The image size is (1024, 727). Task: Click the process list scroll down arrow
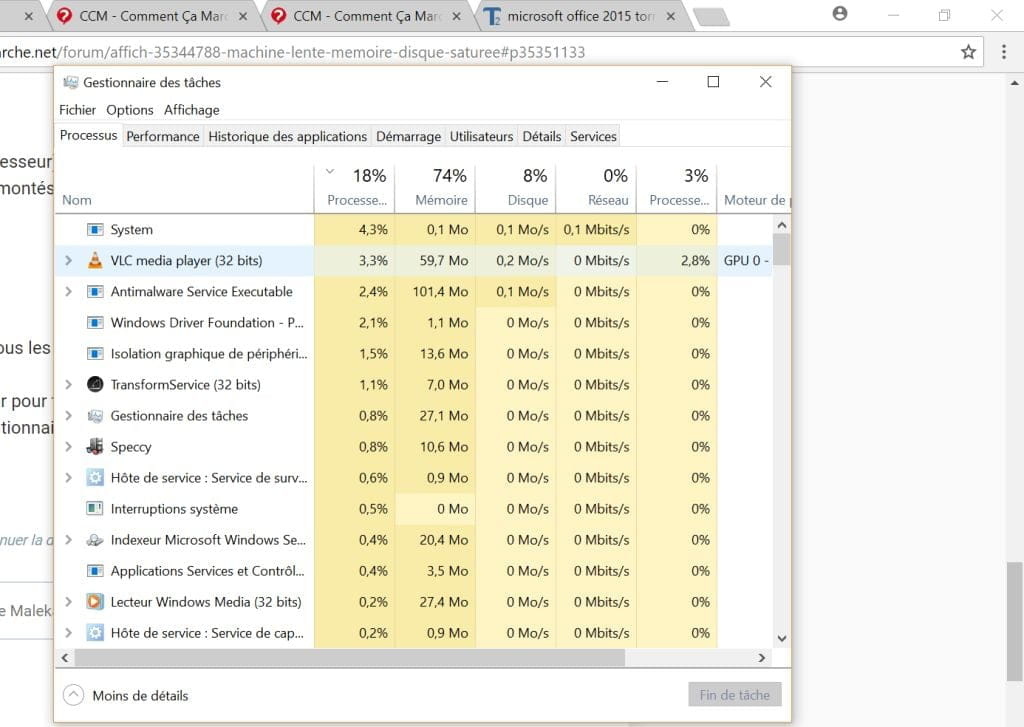click(x=782, y=638)
